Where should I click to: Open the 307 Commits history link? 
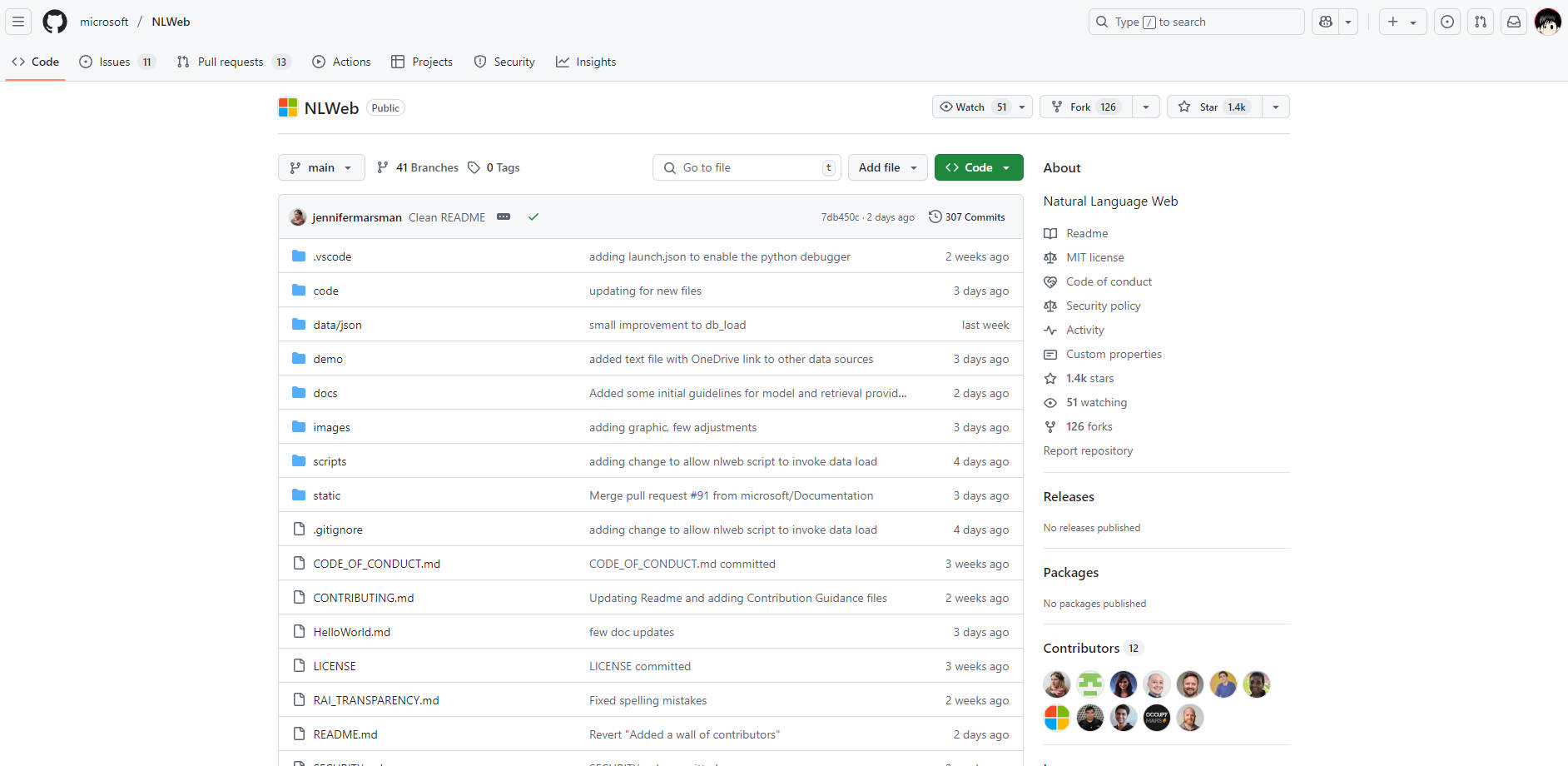coord(967,216)
